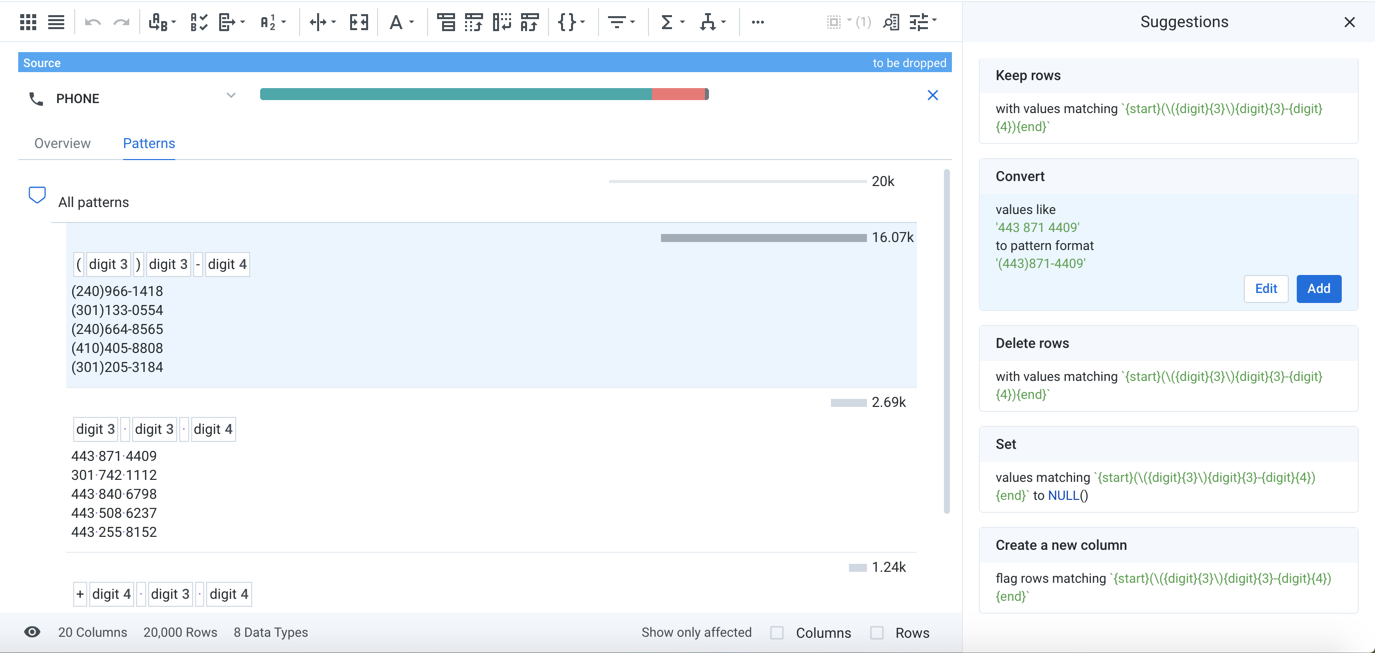Open the view settings sliders dropdown in toolbar
Viewport: 1375px width, 653px height.
[x=921, y=22]
